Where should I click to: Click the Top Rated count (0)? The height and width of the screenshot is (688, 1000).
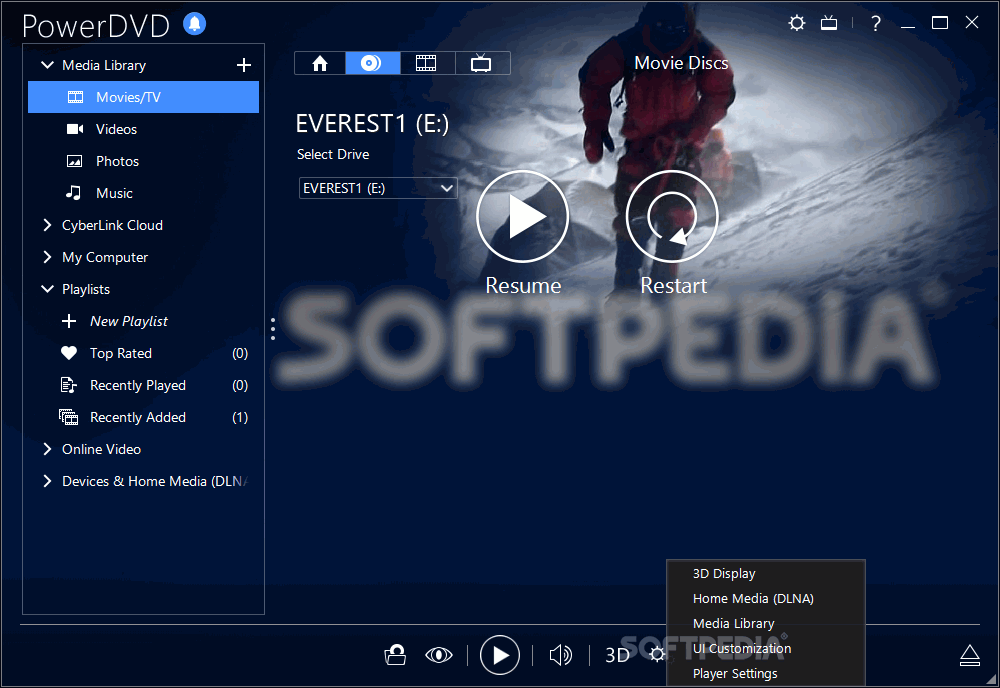point(240,353)
